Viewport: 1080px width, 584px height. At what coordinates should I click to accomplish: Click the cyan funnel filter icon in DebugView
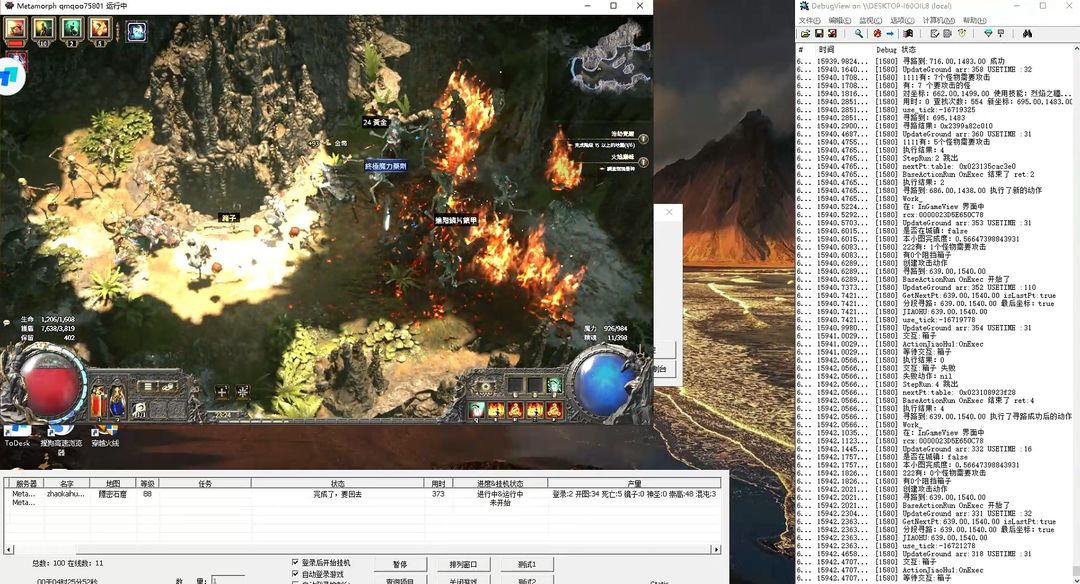(988, 33)
